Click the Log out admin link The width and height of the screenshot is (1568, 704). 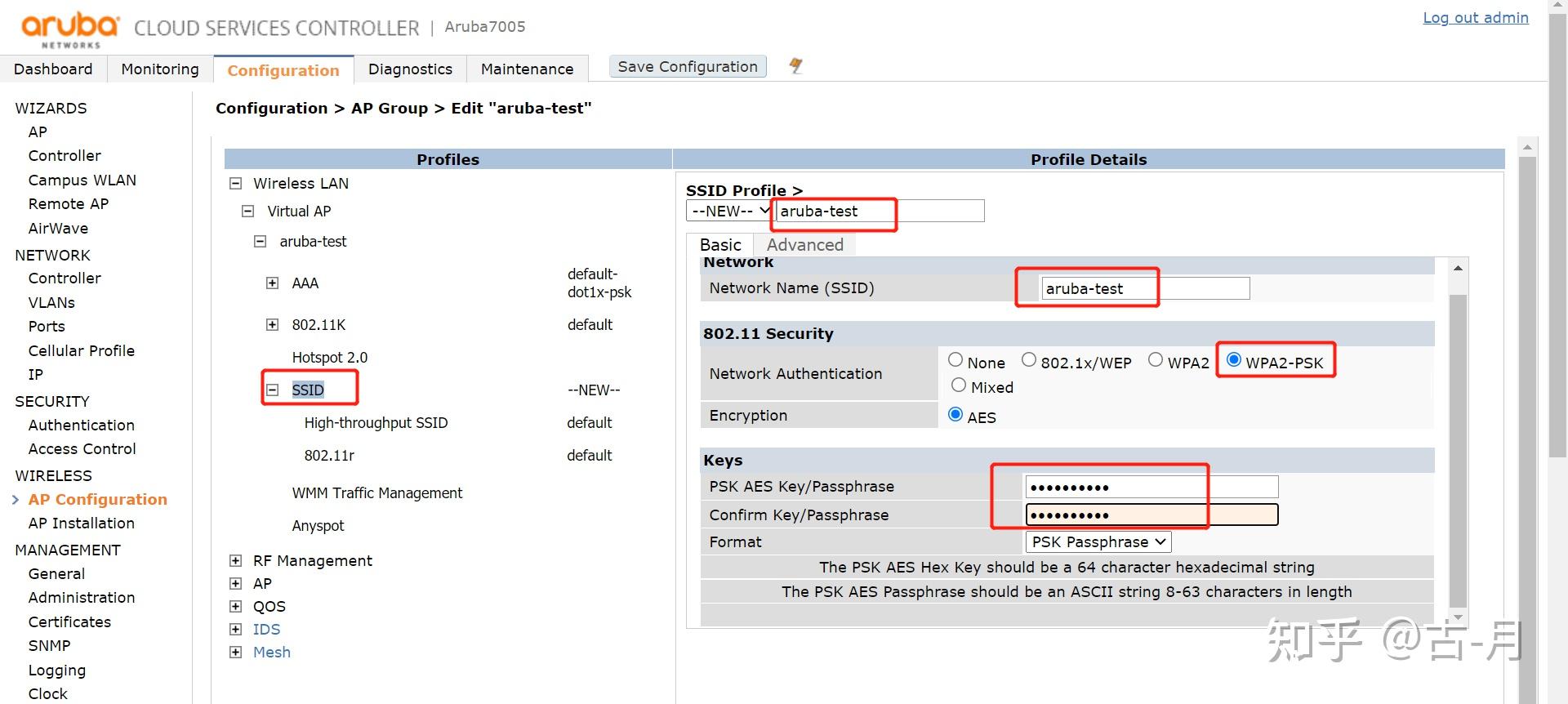(1475, 18)
